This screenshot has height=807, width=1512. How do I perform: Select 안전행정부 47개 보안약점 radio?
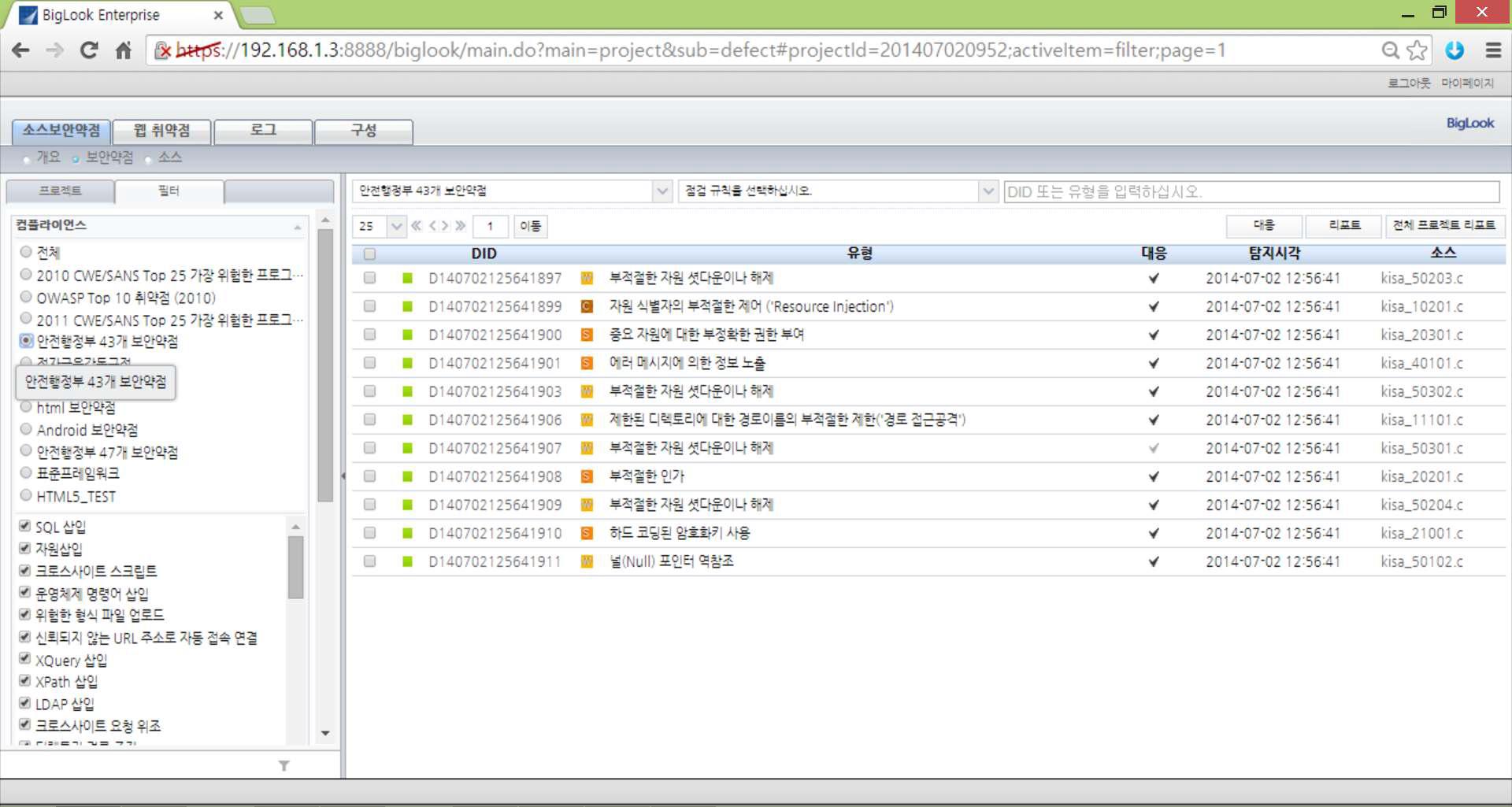click(26, 451)
